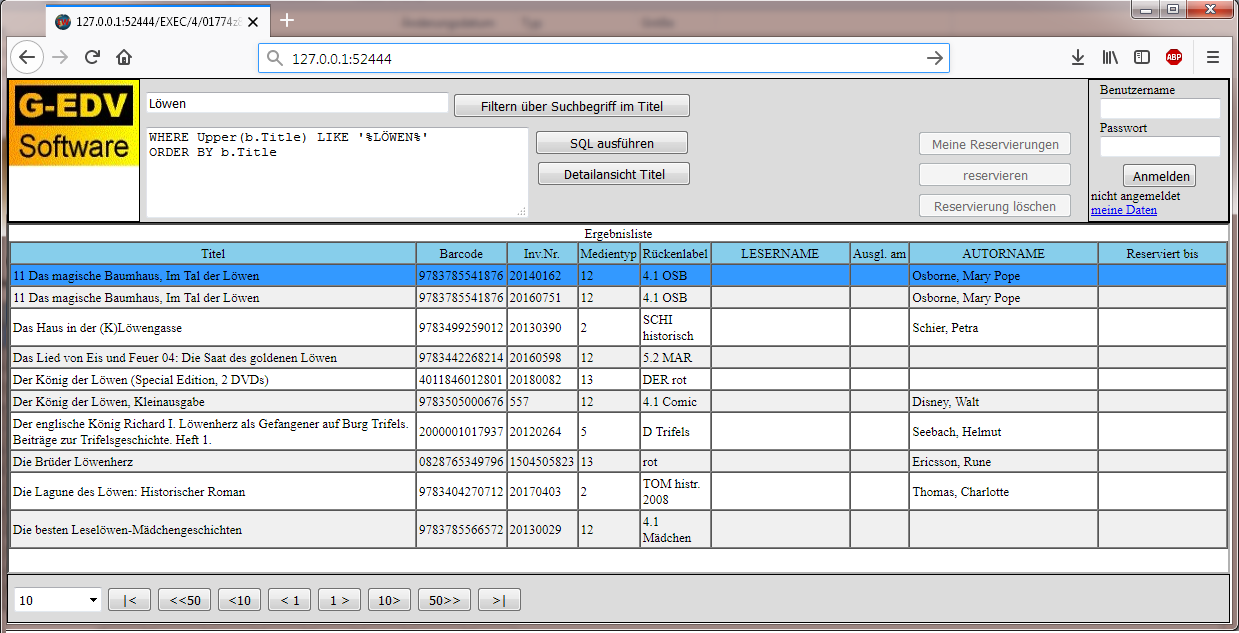Open the page size dropdown showing 10
Viewport: 1239px width, 633px height.
click(59, 600)
